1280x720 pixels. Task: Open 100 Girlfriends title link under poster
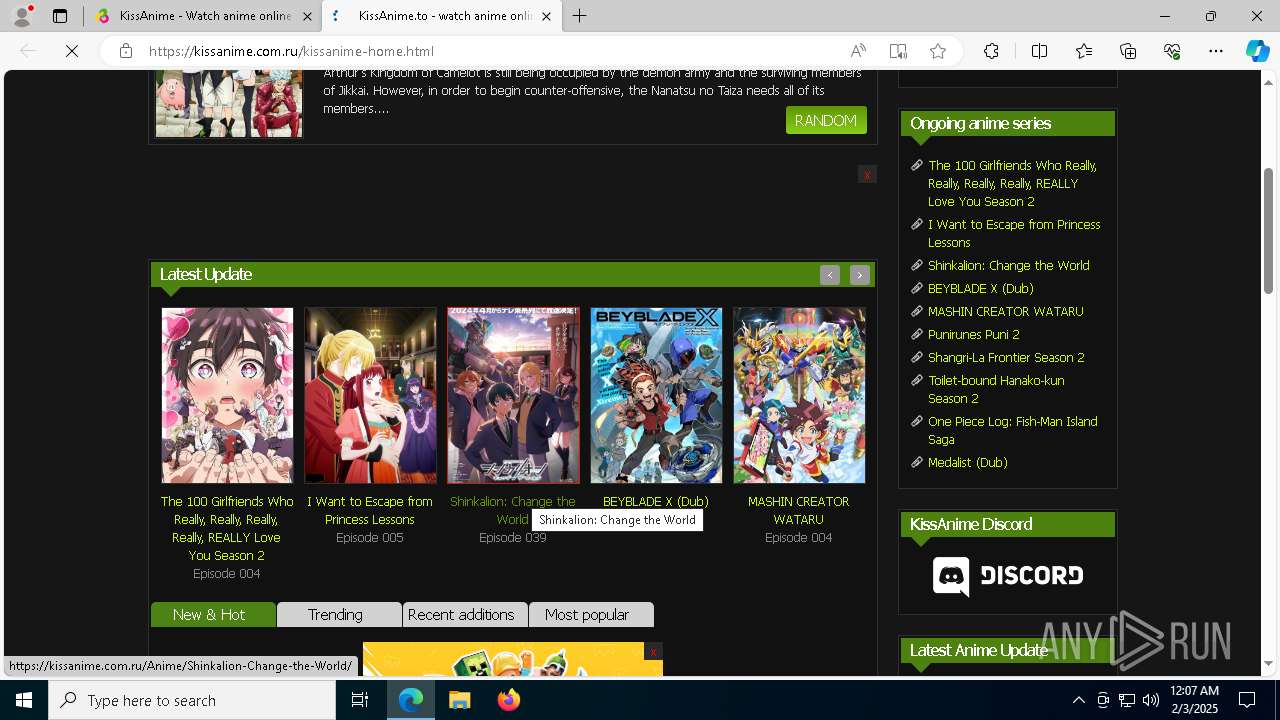[x=227, y=528]
